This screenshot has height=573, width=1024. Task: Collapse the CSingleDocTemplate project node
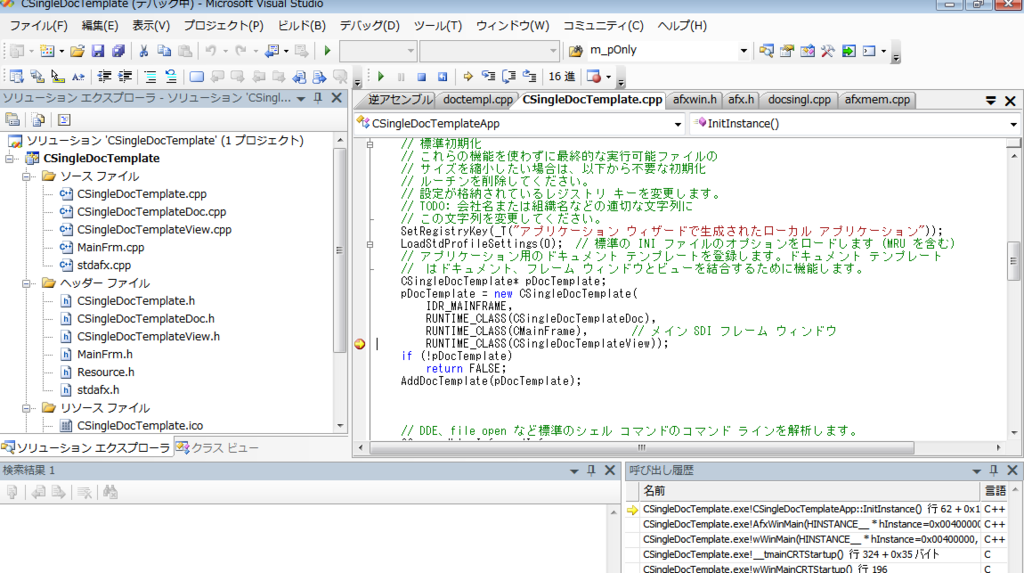[x=10, y=159]
